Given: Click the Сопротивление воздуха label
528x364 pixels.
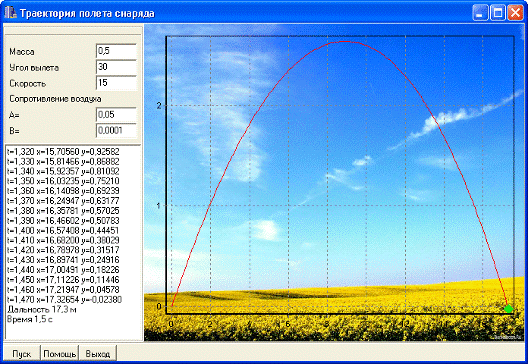Looking at the screenshot, I should point(55,99).
